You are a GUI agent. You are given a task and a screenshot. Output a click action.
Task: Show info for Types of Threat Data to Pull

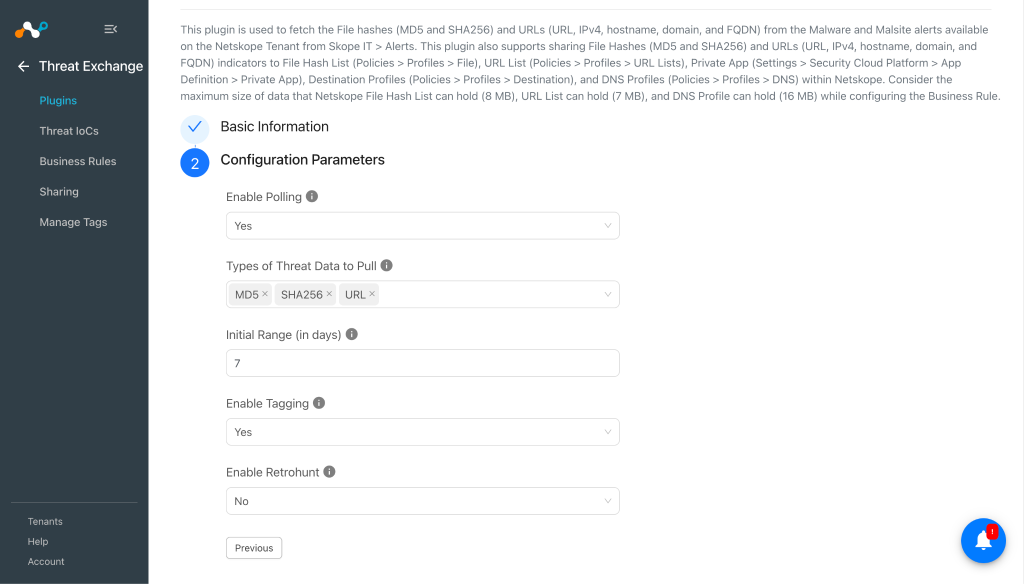(x=387, y=265)
